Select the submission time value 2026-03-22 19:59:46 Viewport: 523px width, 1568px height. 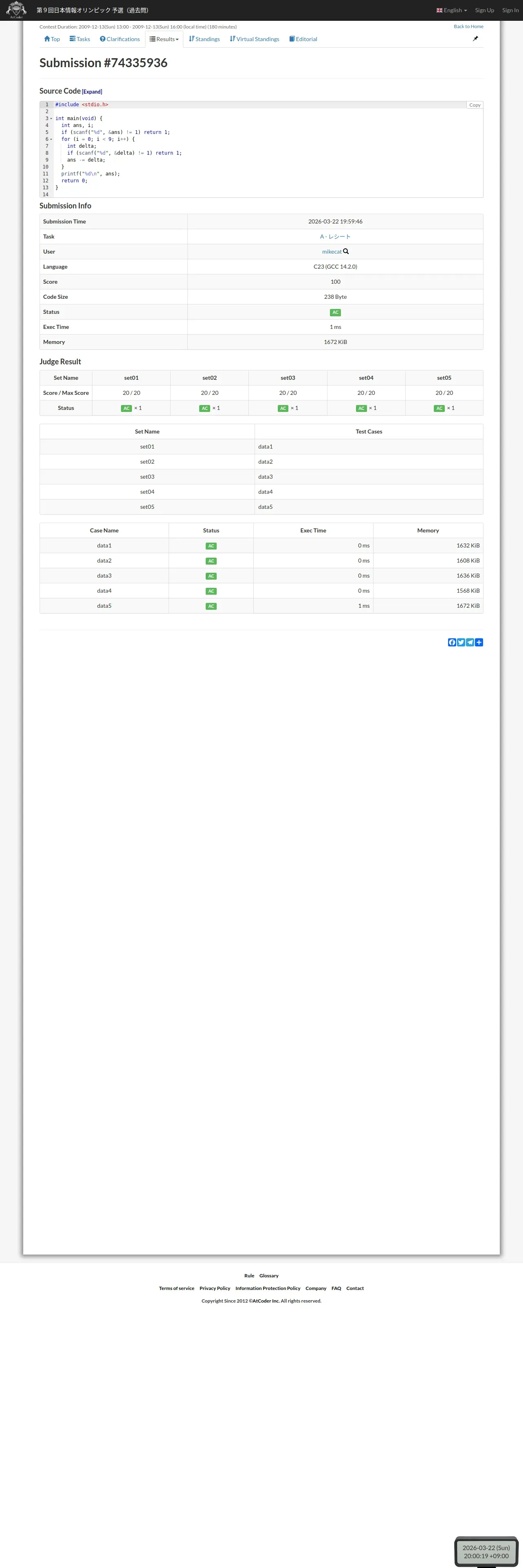[x=336, y=221]
